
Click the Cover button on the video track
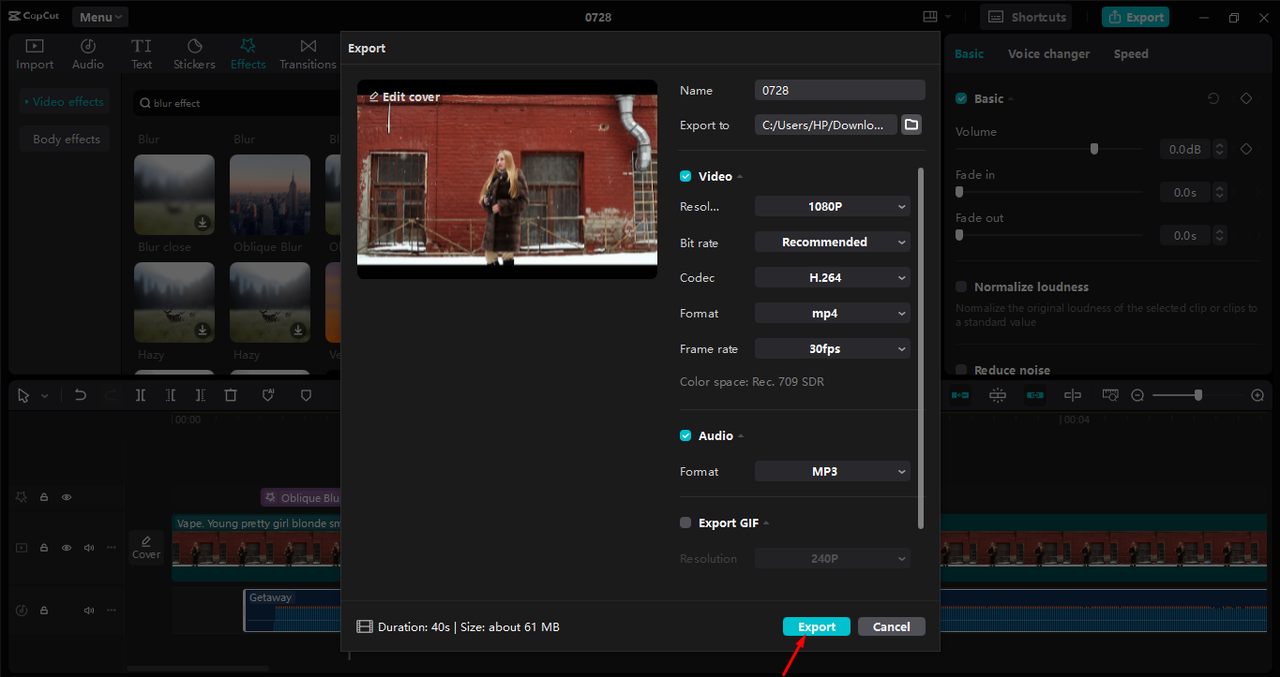click(x=146, y=547)
